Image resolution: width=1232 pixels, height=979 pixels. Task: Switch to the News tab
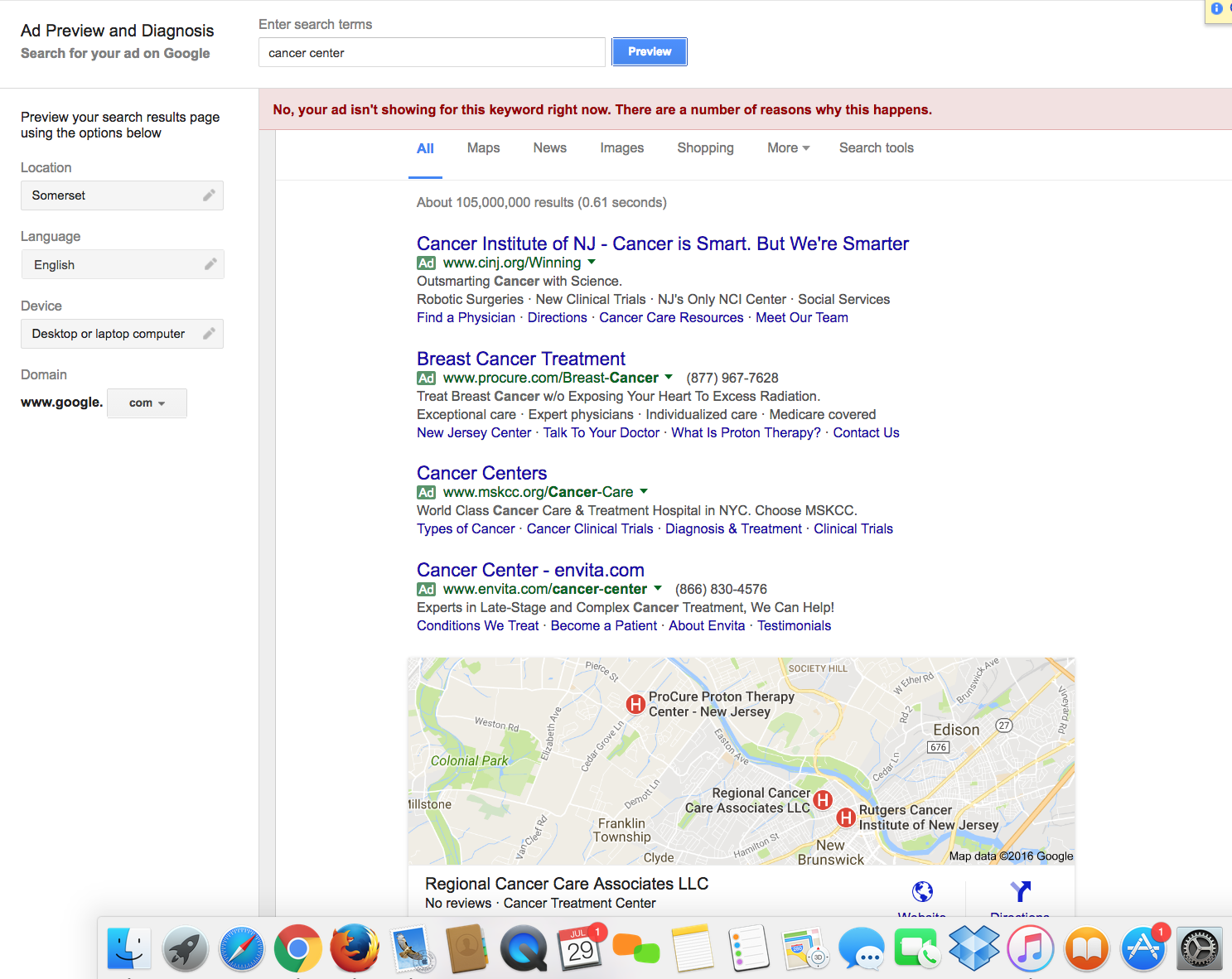pyautogui.click(x=549, y=147)
